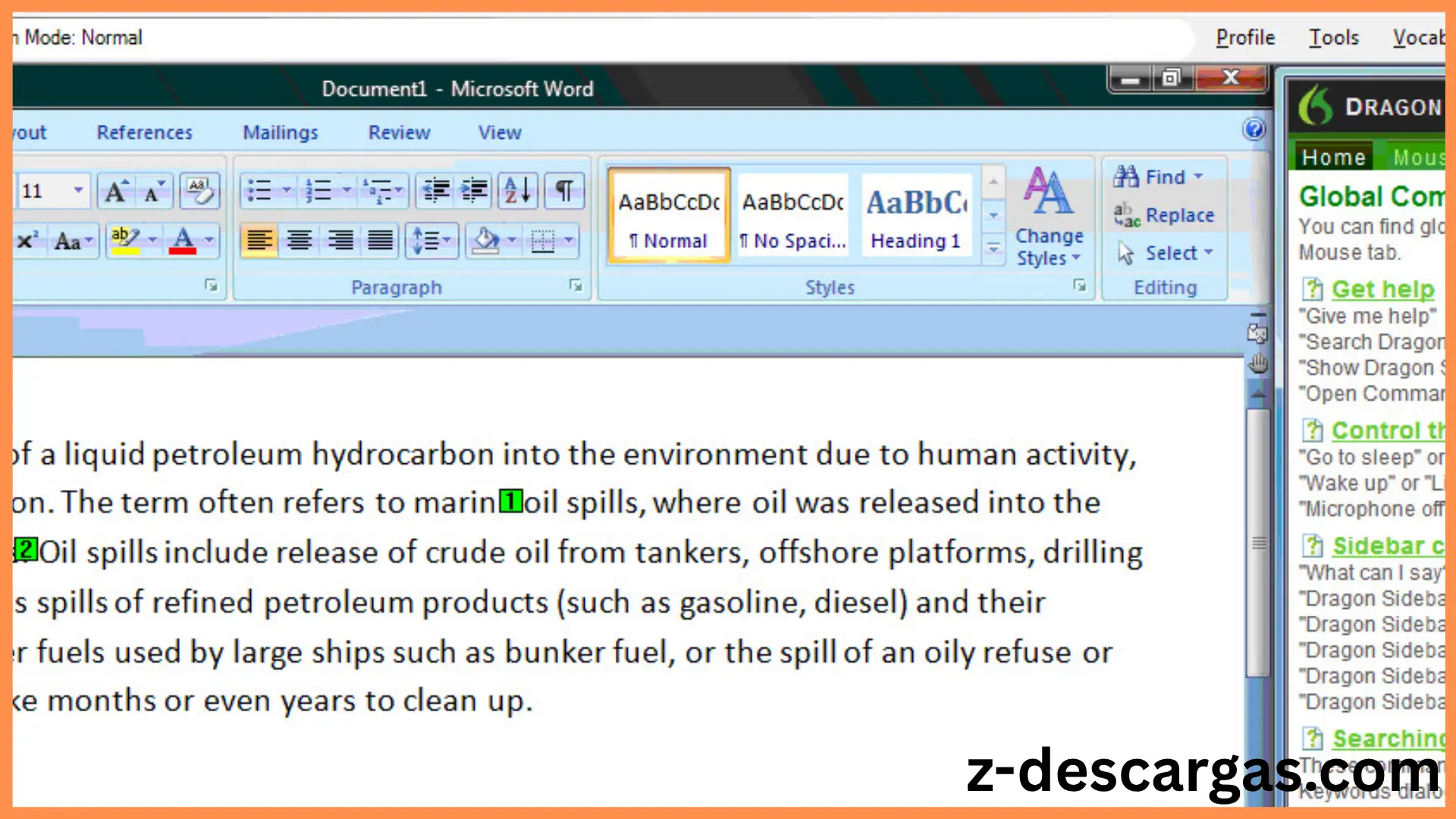Toggle Show/Hide paragraph marks
Viewport: 1456px width, 819px height.
pos(564,190)
